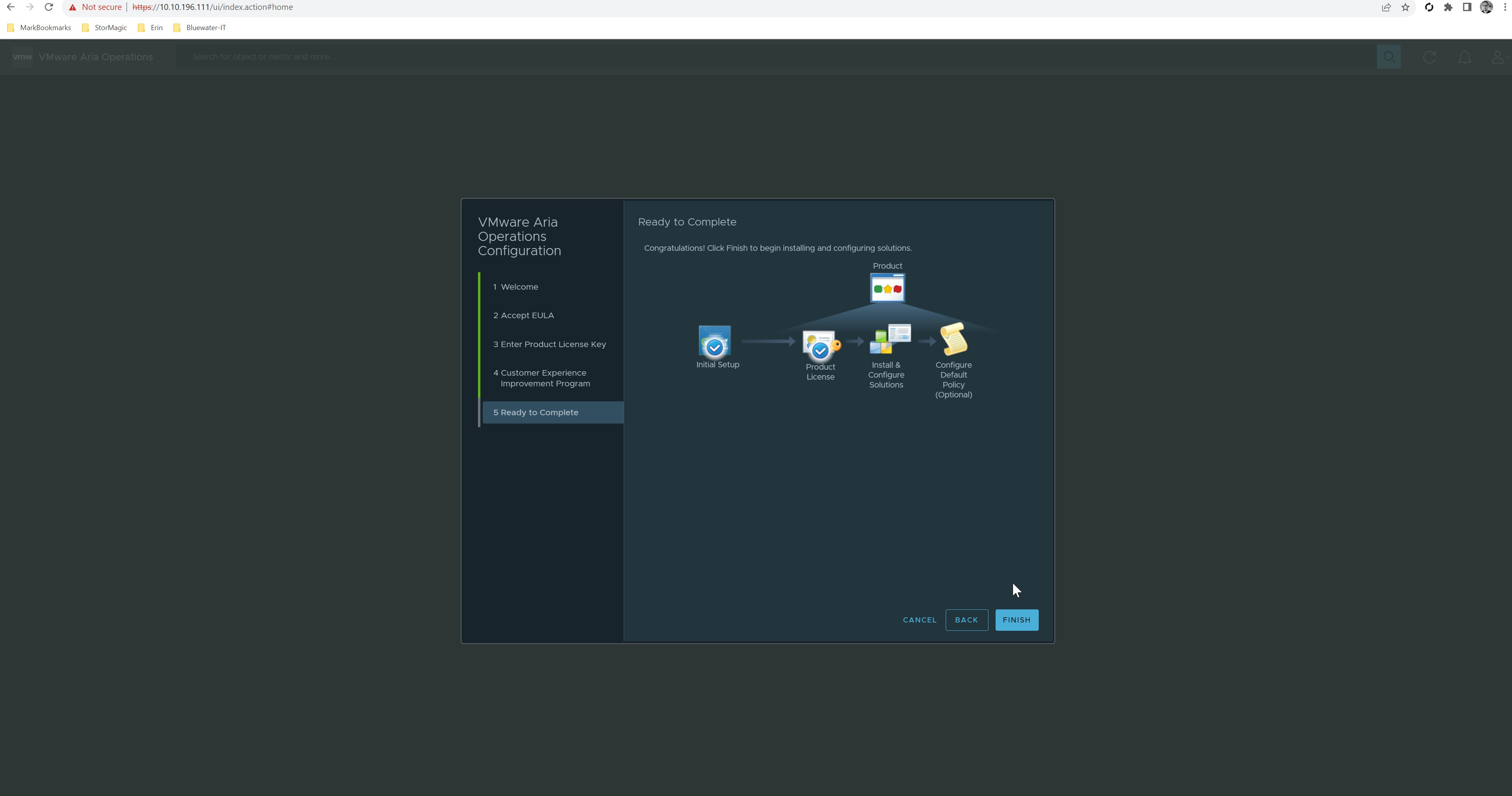
Task: Click the Congratulations message text
Action: 778,248
